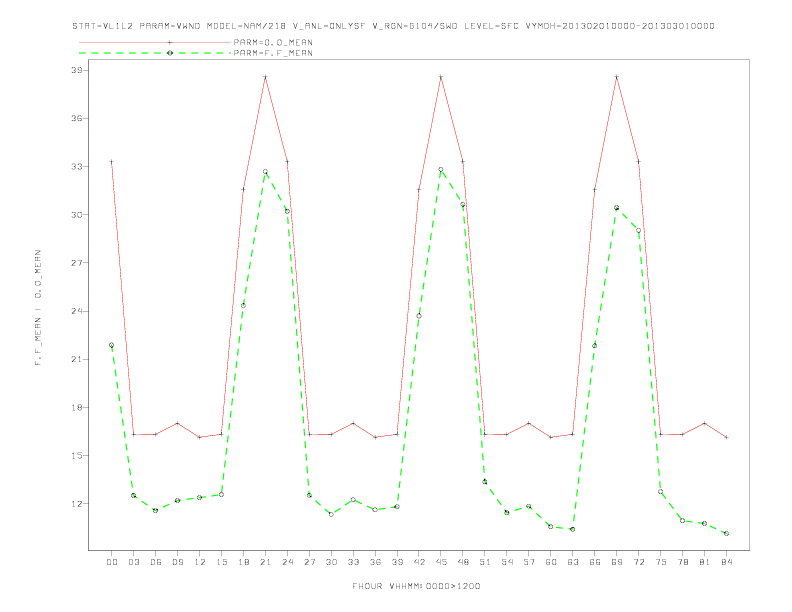
Task: Click the green dashed line legend sample
Action: [155, 53]
